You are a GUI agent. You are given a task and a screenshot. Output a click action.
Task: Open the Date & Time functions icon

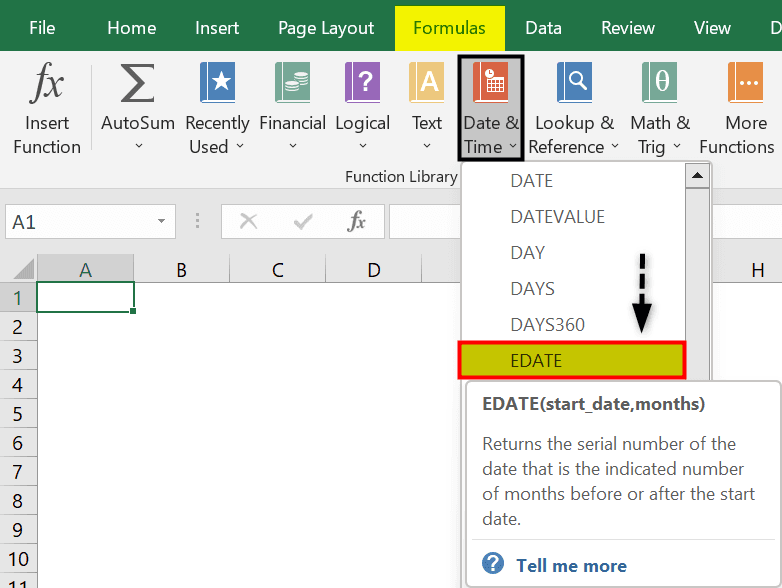(491, 82)
